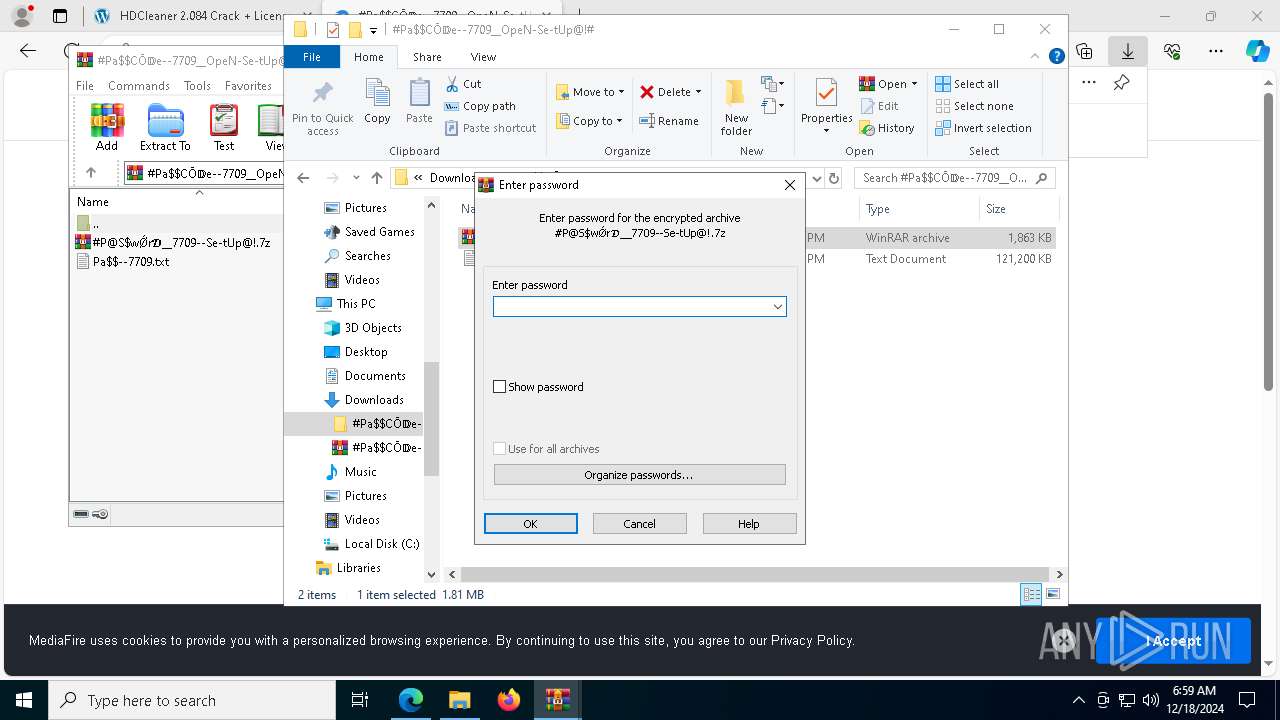
Task: Go up one level in WinRAR path bar
Action: click(x=91, y=173)
